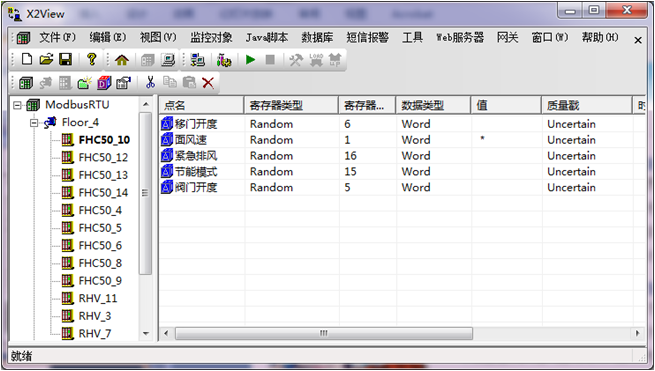Open the 短信报警 menu

(x=367, y=38)
